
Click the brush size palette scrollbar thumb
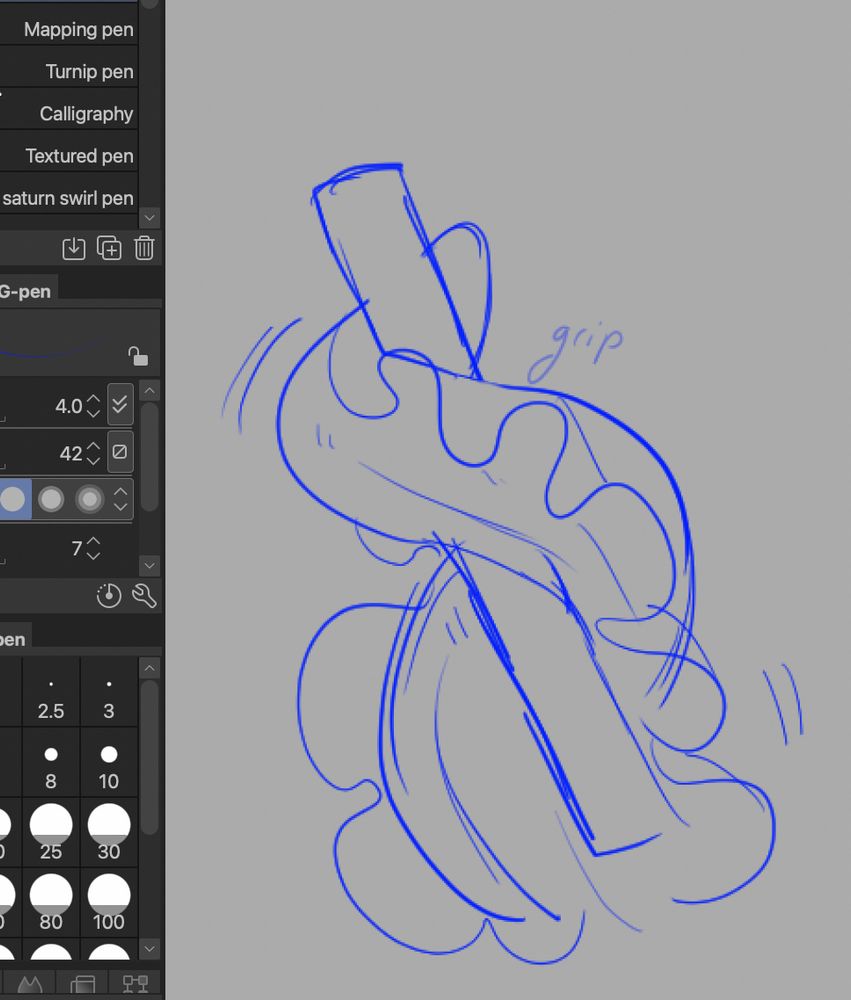coord(149,757)
